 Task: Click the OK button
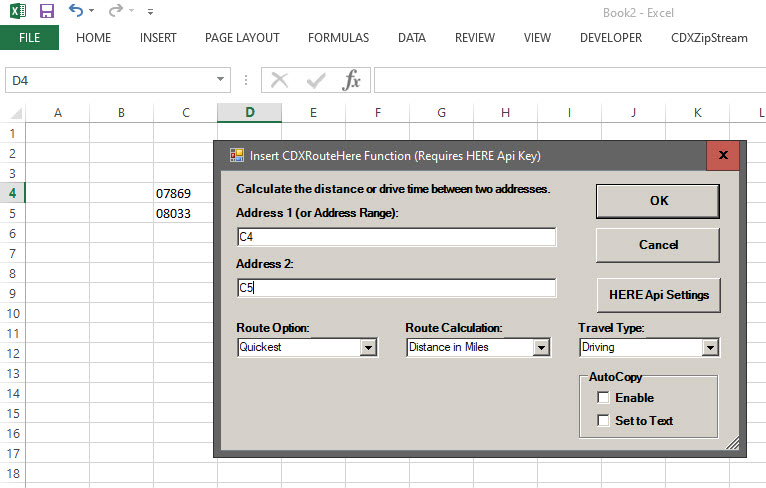click(658, 201)
